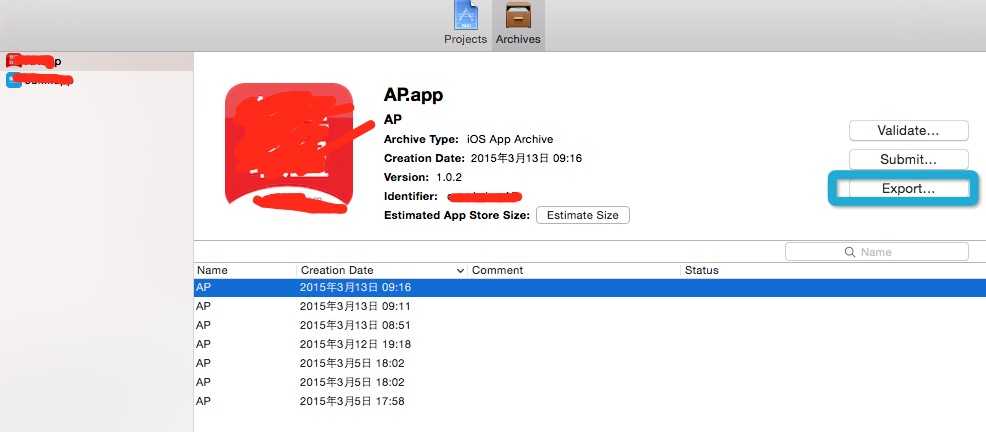Click the Projects blueprint icon

coord(466,15)
